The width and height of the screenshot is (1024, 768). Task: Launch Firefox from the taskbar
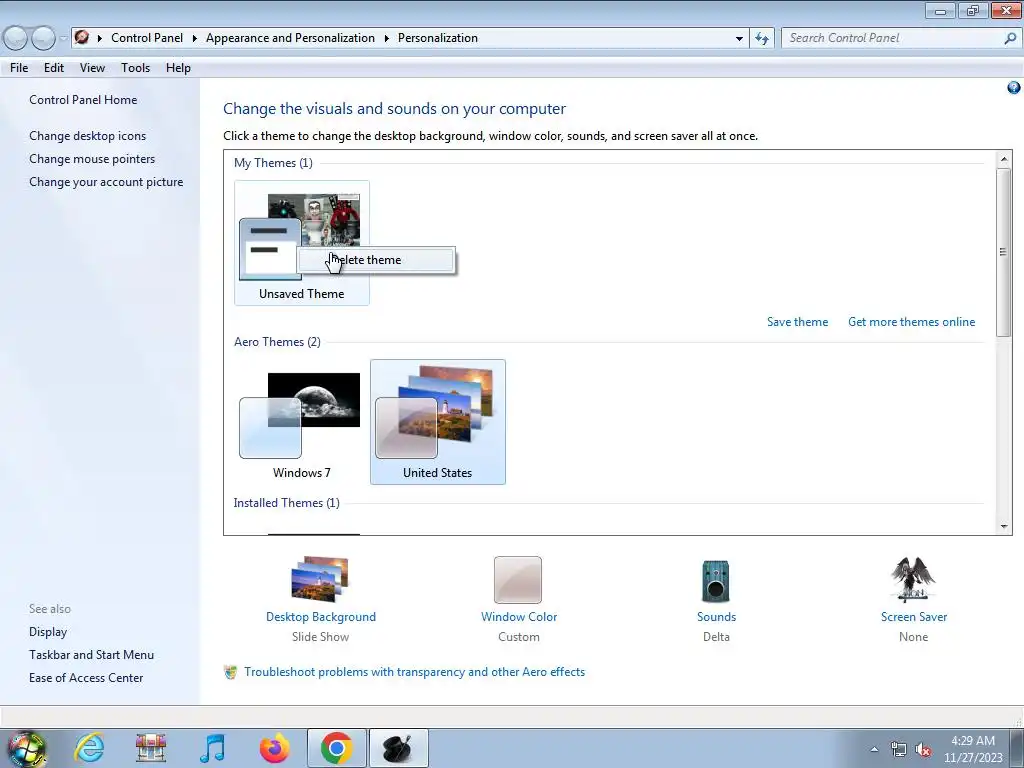[274, 748]
